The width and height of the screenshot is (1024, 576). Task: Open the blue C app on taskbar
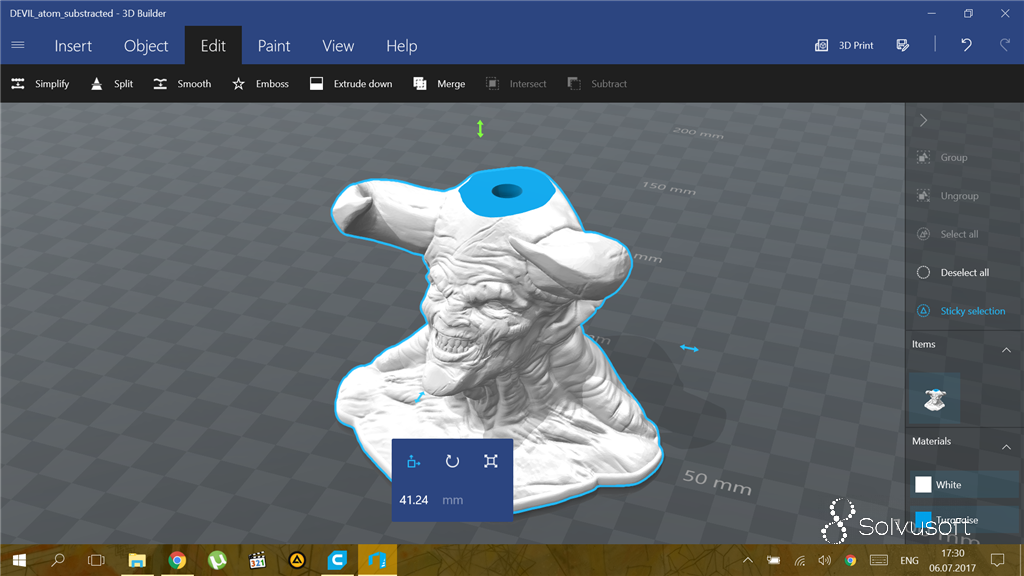click(x=337, y=560)
